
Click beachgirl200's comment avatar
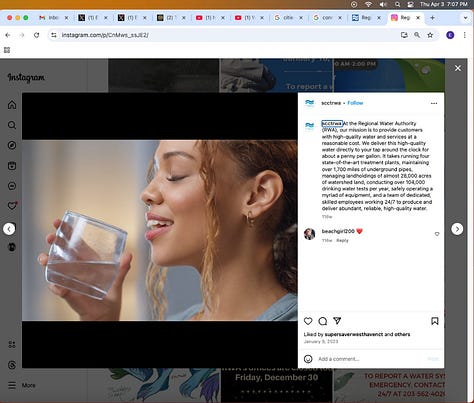click(309, 234)
